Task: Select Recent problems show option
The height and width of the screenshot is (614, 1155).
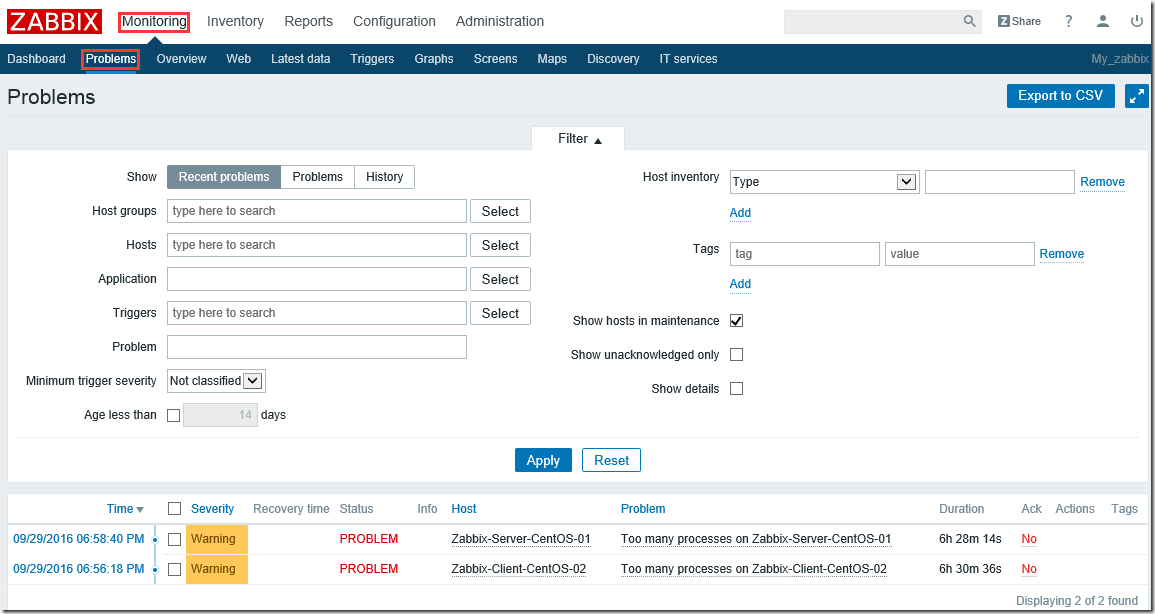Action: pos(224,177)
